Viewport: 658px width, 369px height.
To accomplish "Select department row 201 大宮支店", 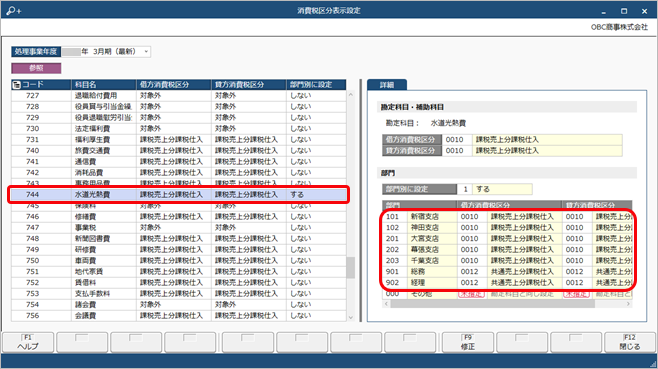I will 507,238.
